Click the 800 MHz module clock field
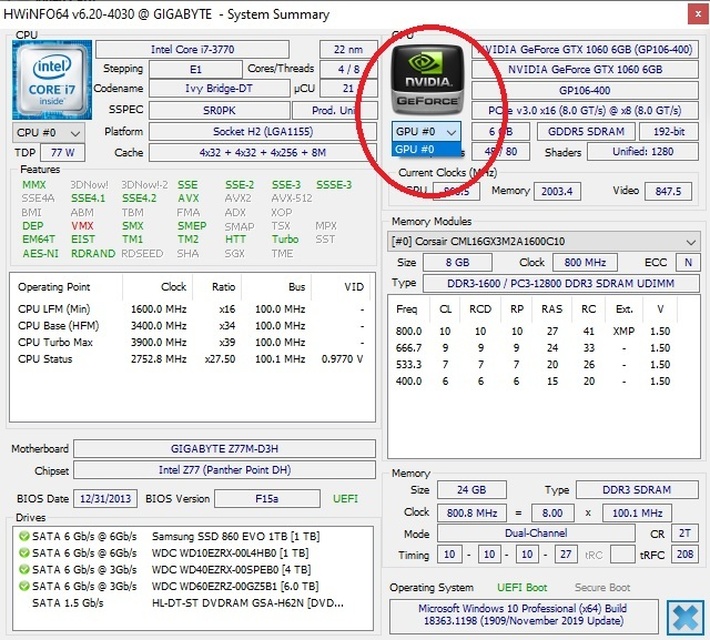 pos(585,262)
